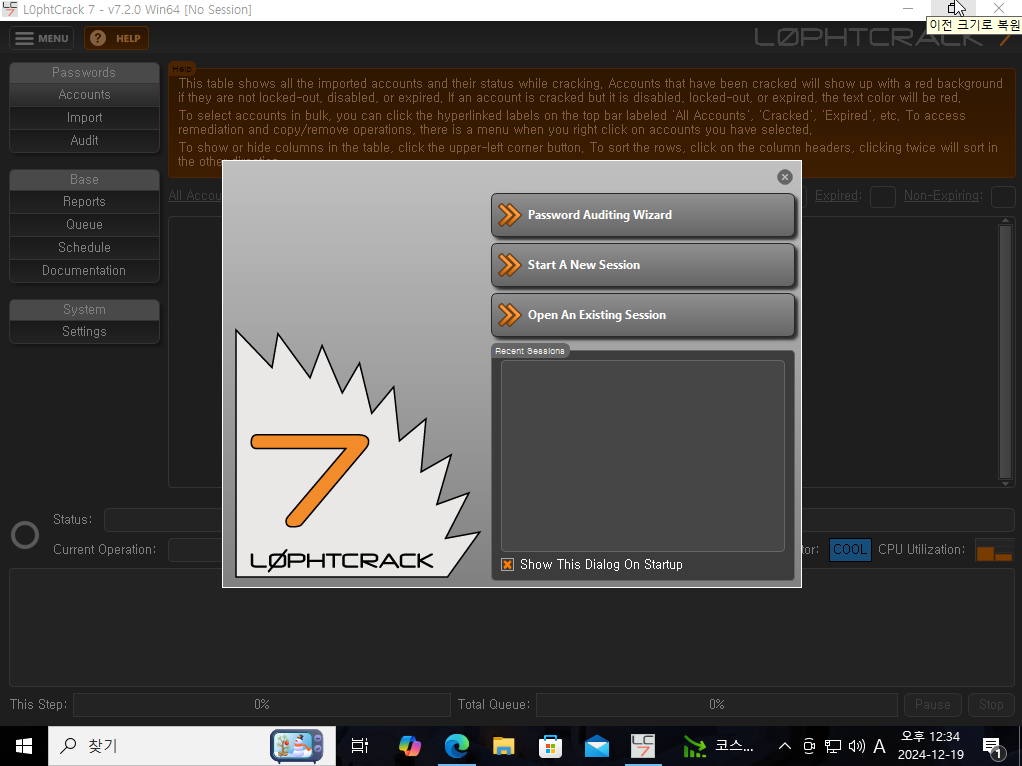
Task: Open Settings under System
Action: pyautogui.click(x=84, y=331)
